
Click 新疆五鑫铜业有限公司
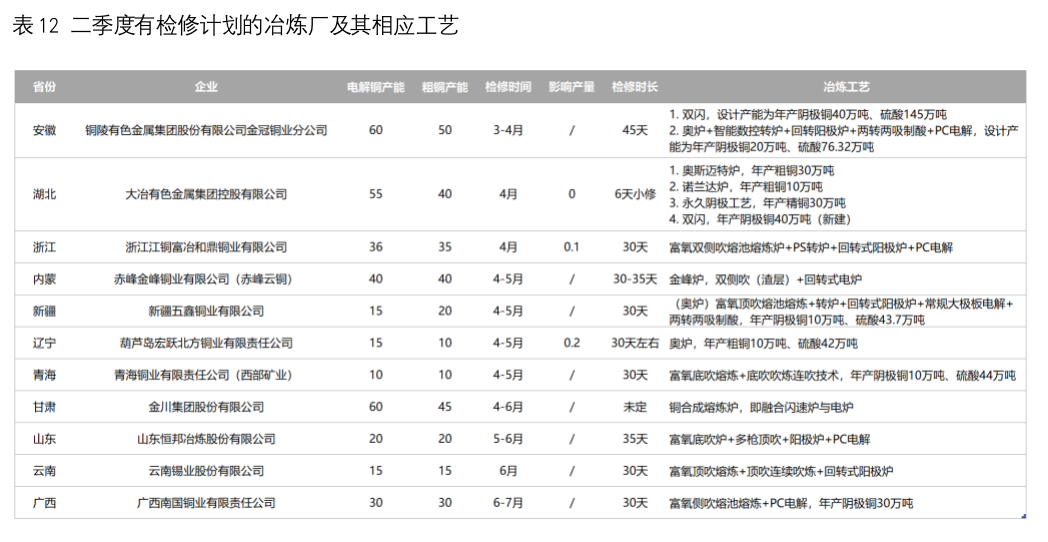pos(206,311)
